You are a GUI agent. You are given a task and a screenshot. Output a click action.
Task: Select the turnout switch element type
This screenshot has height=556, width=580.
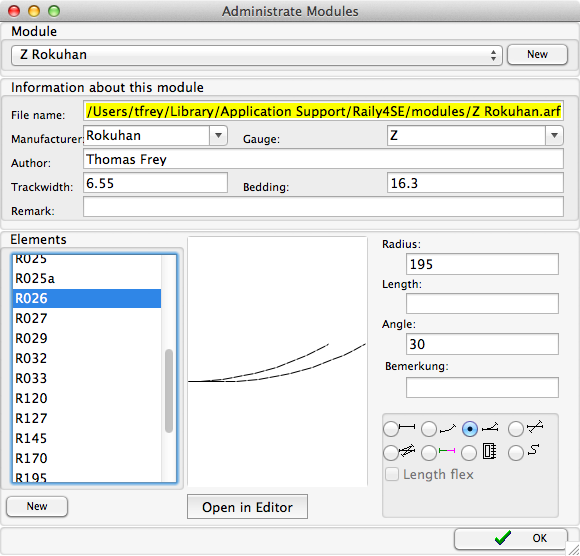point(470,429)
